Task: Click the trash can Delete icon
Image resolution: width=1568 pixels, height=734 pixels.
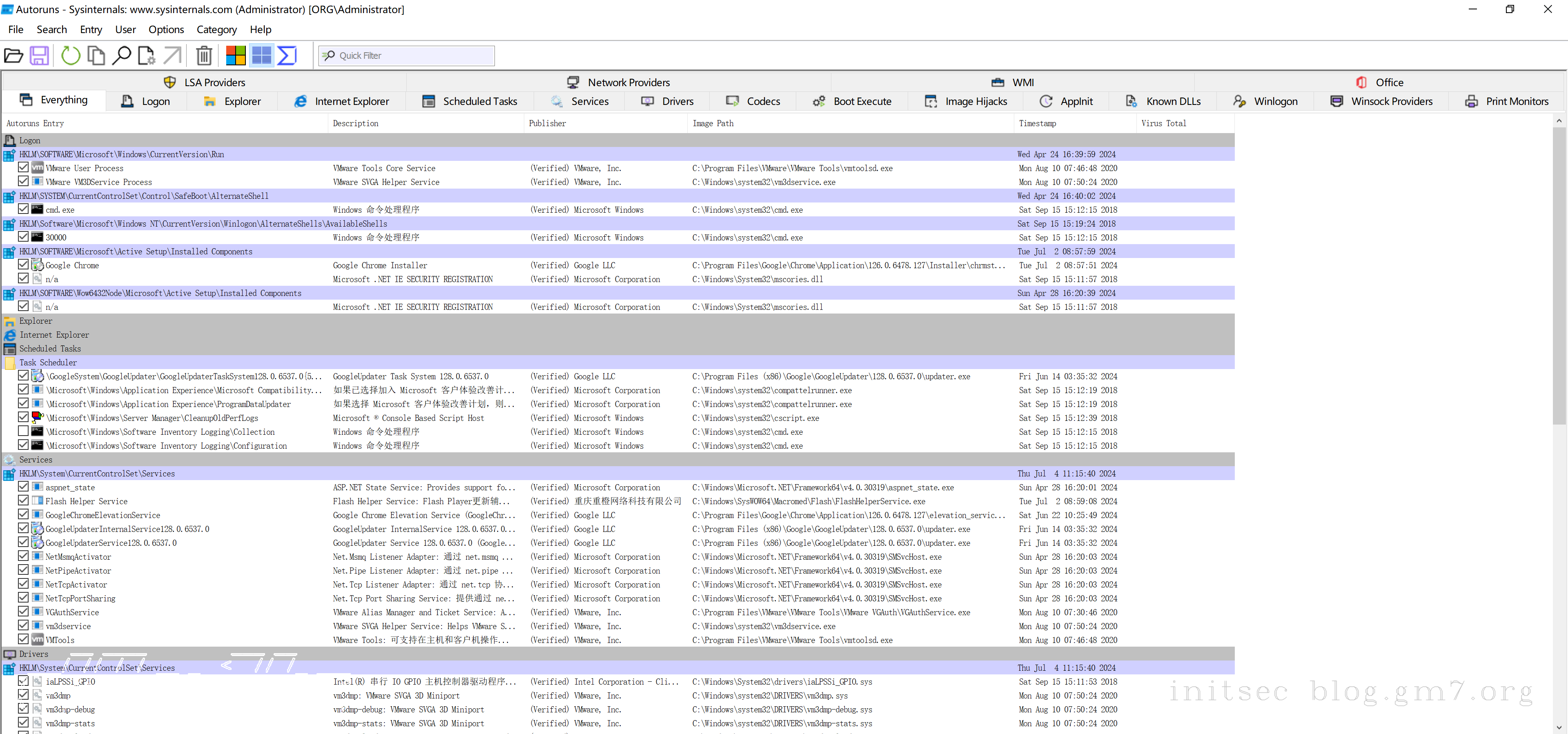Action: tap(204, 56)
